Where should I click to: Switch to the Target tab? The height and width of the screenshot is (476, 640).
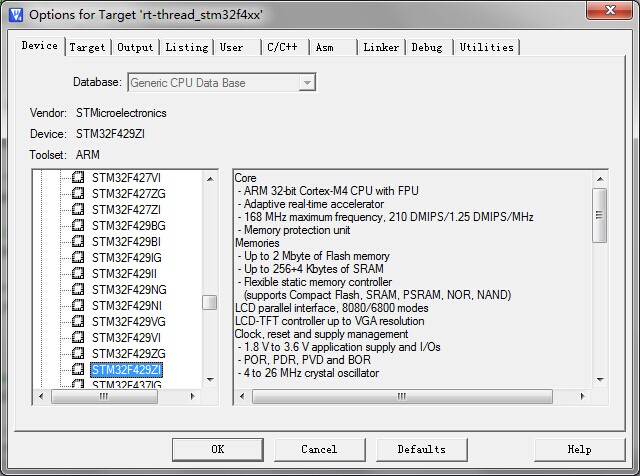[x=87, y=47]
